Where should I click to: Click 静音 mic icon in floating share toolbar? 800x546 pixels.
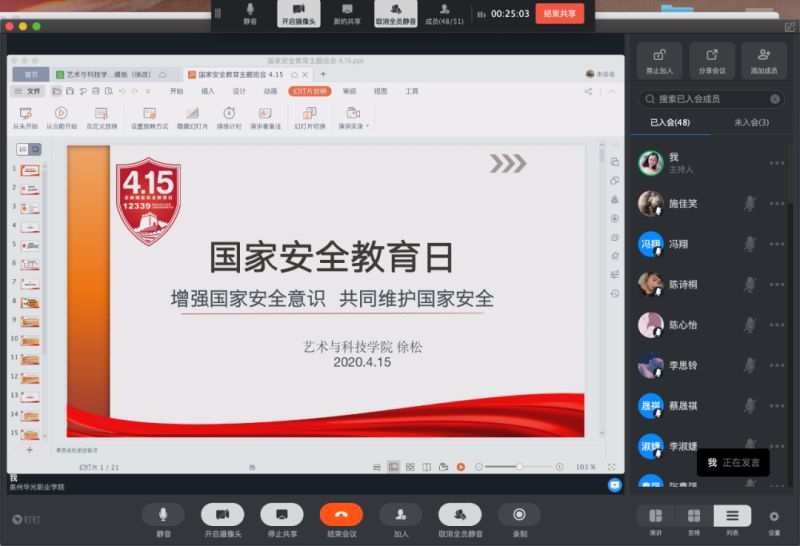pyautogui.click(x=250, y=13)
